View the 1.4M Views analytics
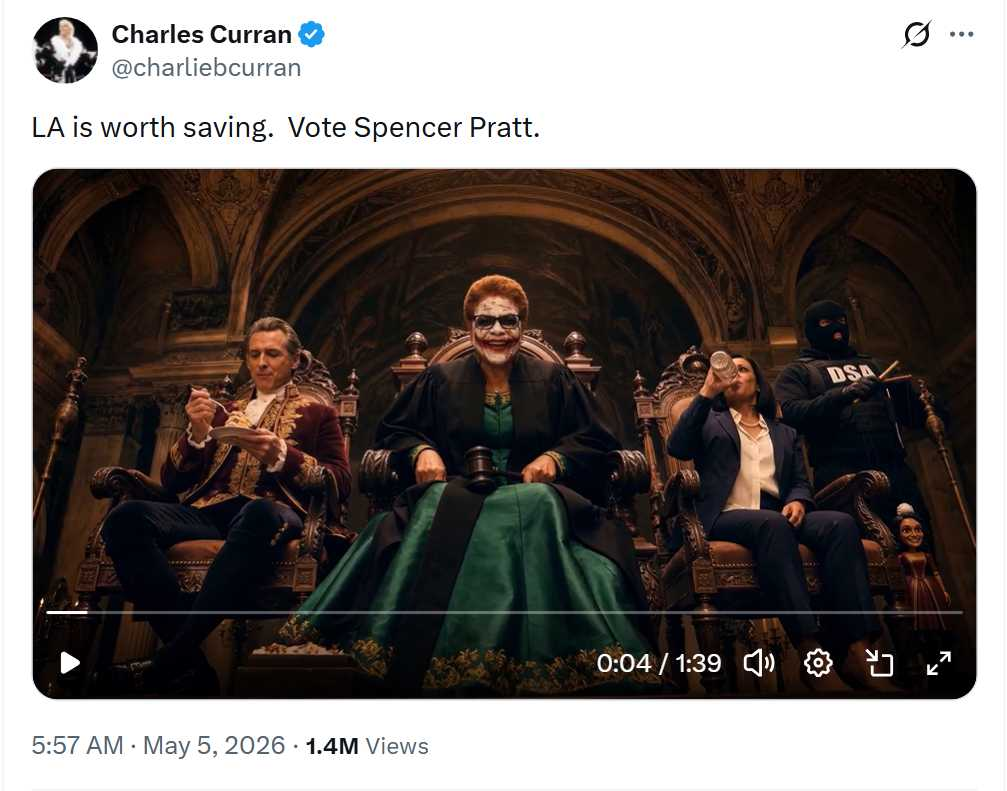Image resolution: width=1007 pixels, height=791 pixels. 367,746
